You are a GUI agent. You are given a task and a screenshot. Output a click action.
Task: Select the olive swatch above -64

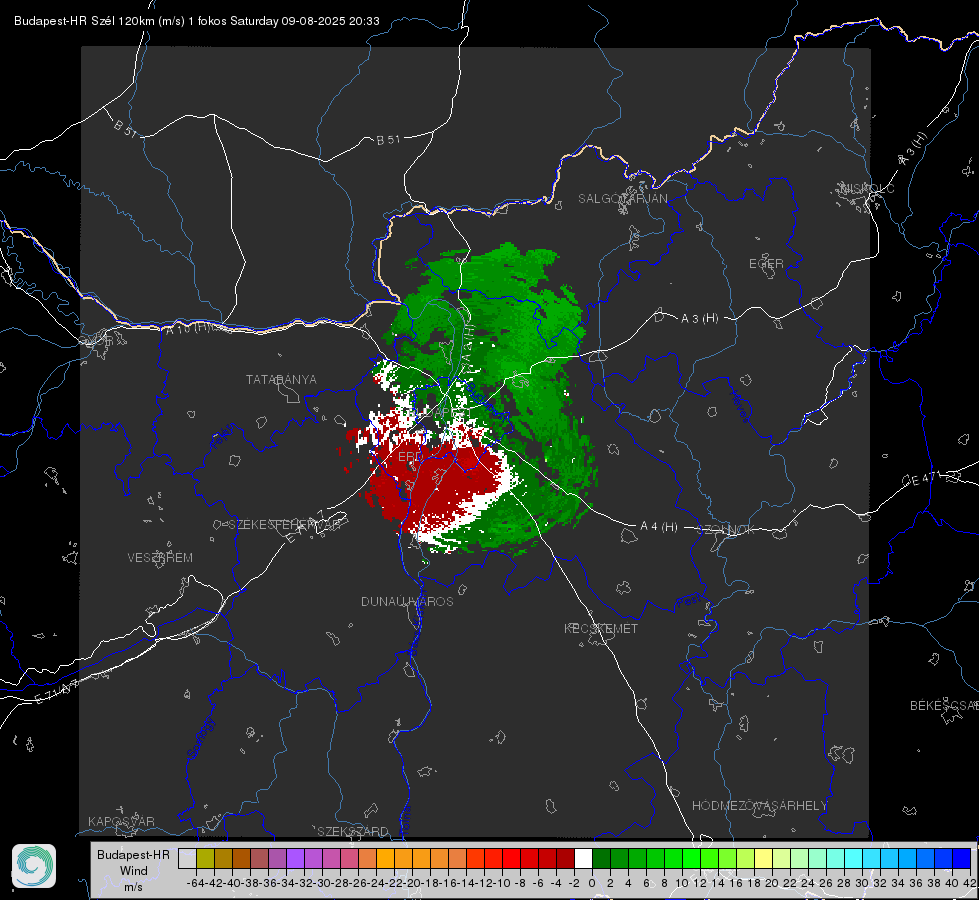[x=205, y=859]
